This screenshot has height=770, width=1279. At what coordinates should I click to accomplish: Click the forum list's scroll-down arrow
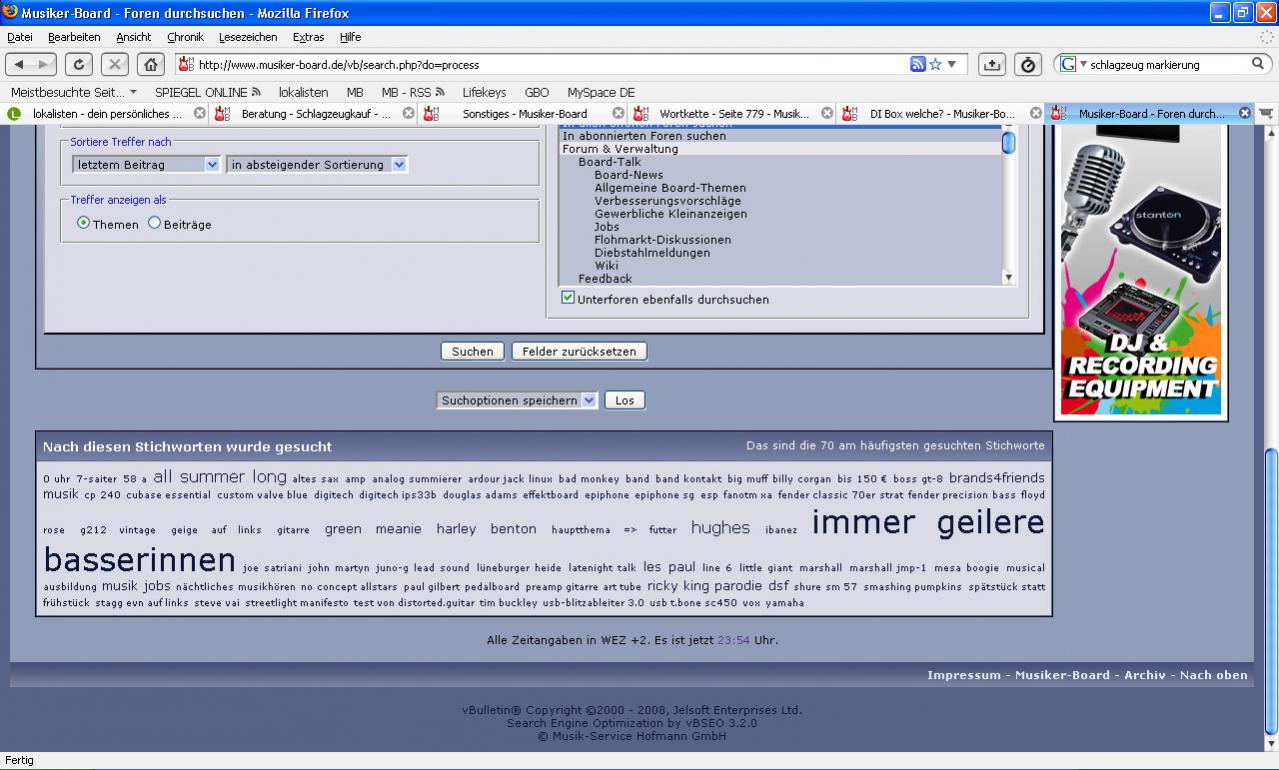pos(1008,278)
